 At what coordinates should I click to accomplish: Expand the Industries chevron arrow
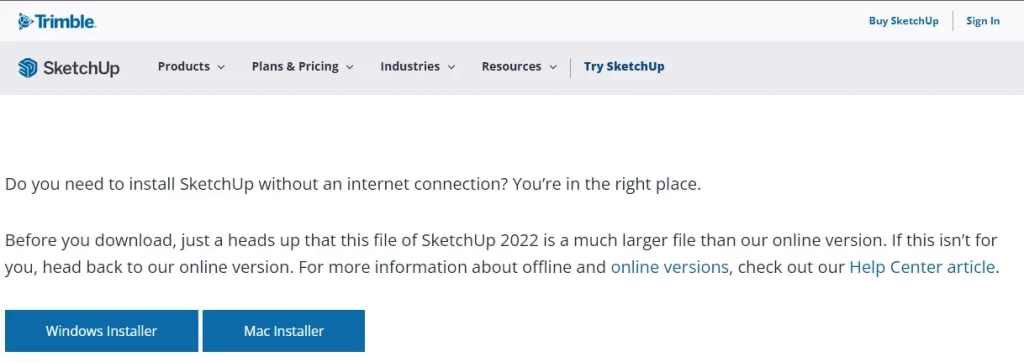click(x=451, y=67)
